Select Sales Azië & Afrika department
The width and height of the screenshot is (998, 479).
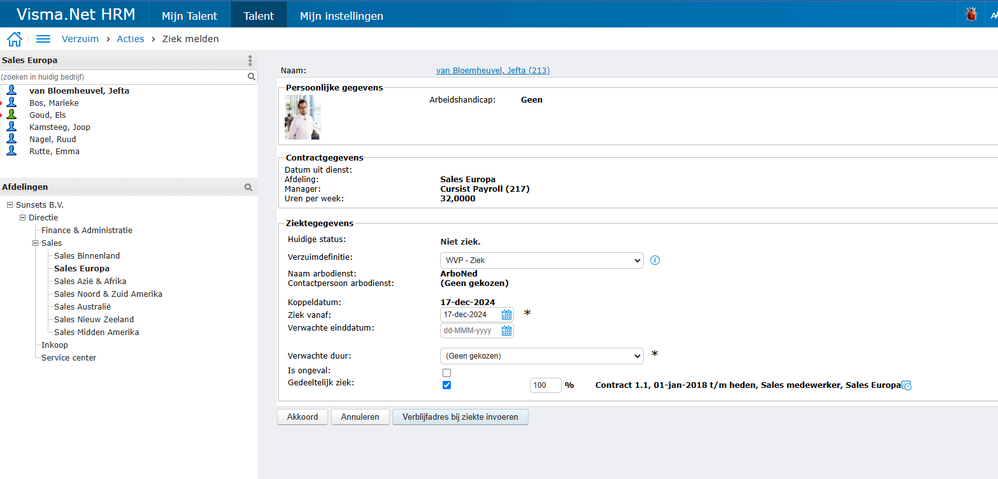coord(90,281)
